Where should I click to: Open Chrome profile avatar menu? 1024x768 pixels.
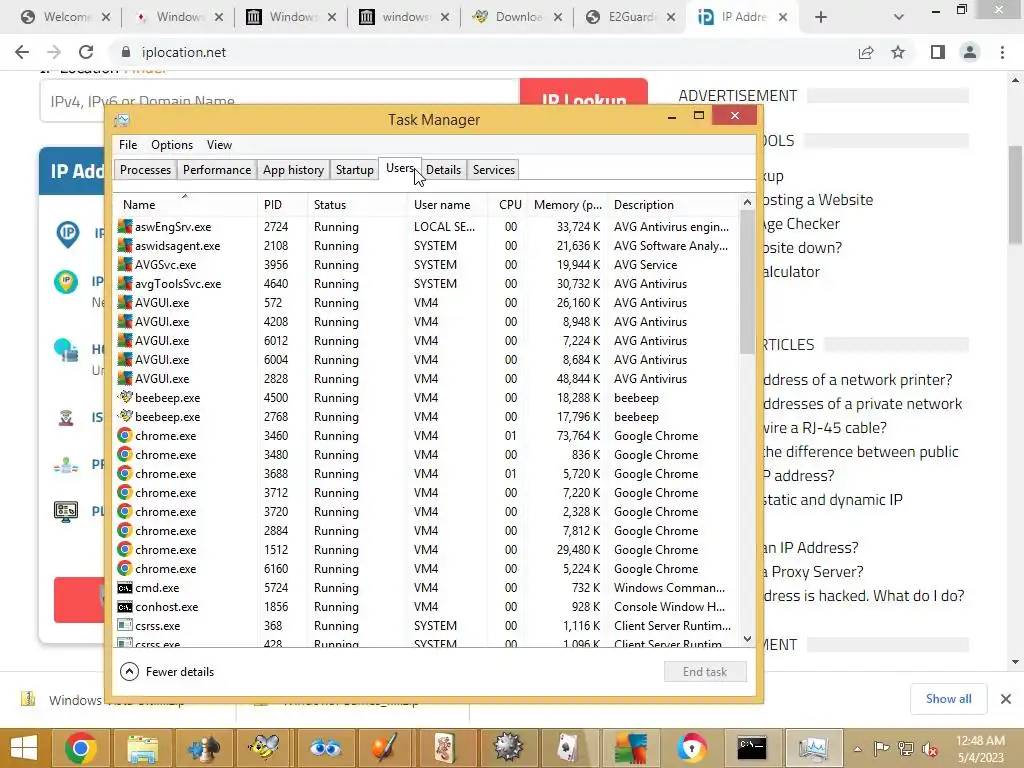pyautogui.click(x=970, y=52)
